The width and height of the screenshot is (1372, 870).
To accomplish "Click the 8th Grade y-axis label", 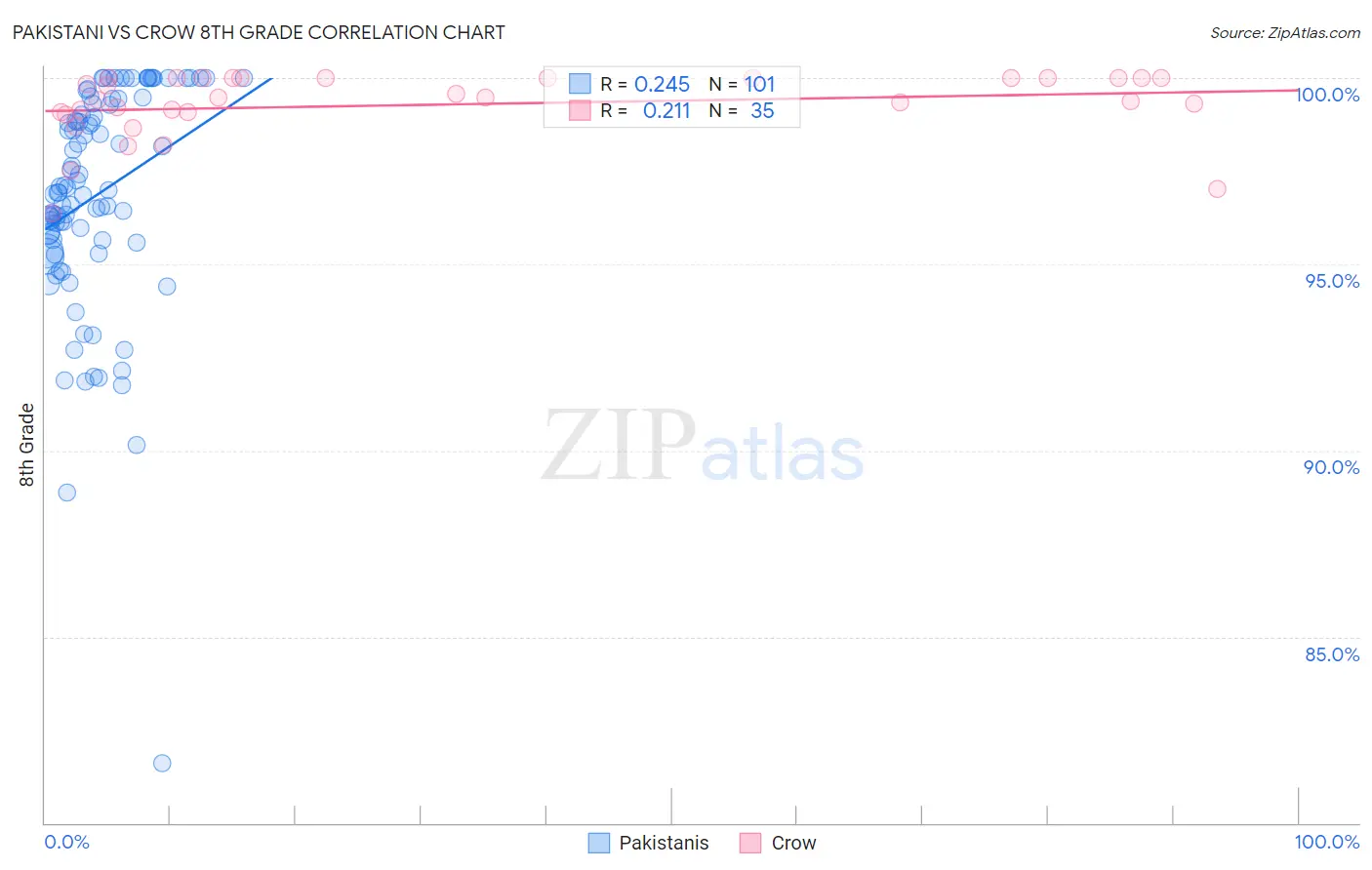I will pyautogui.click(x=26, y=445).
